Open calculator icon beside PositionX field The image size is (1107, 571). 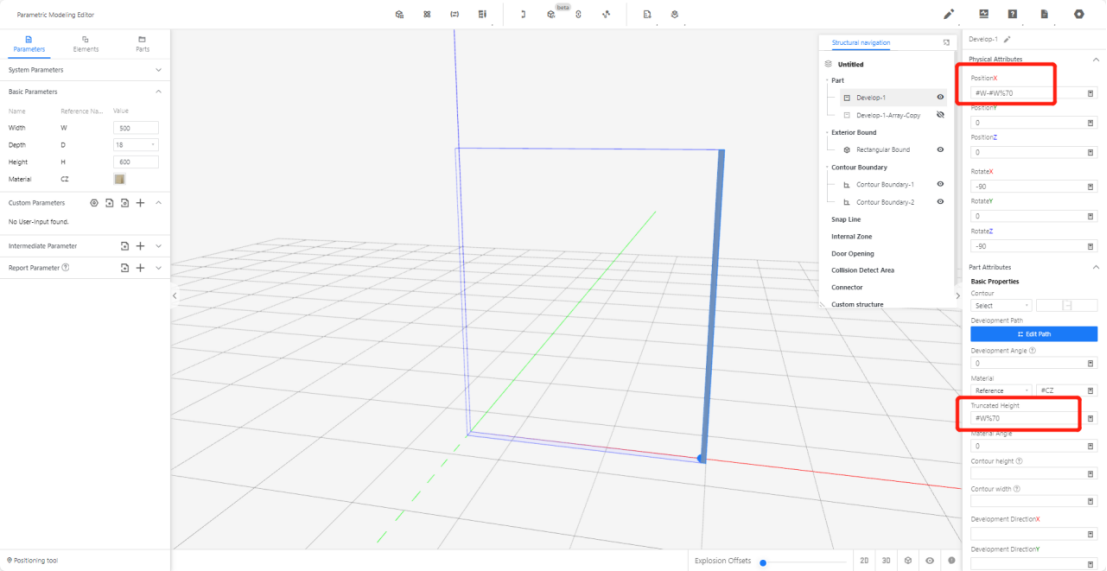click(1090, 93)
